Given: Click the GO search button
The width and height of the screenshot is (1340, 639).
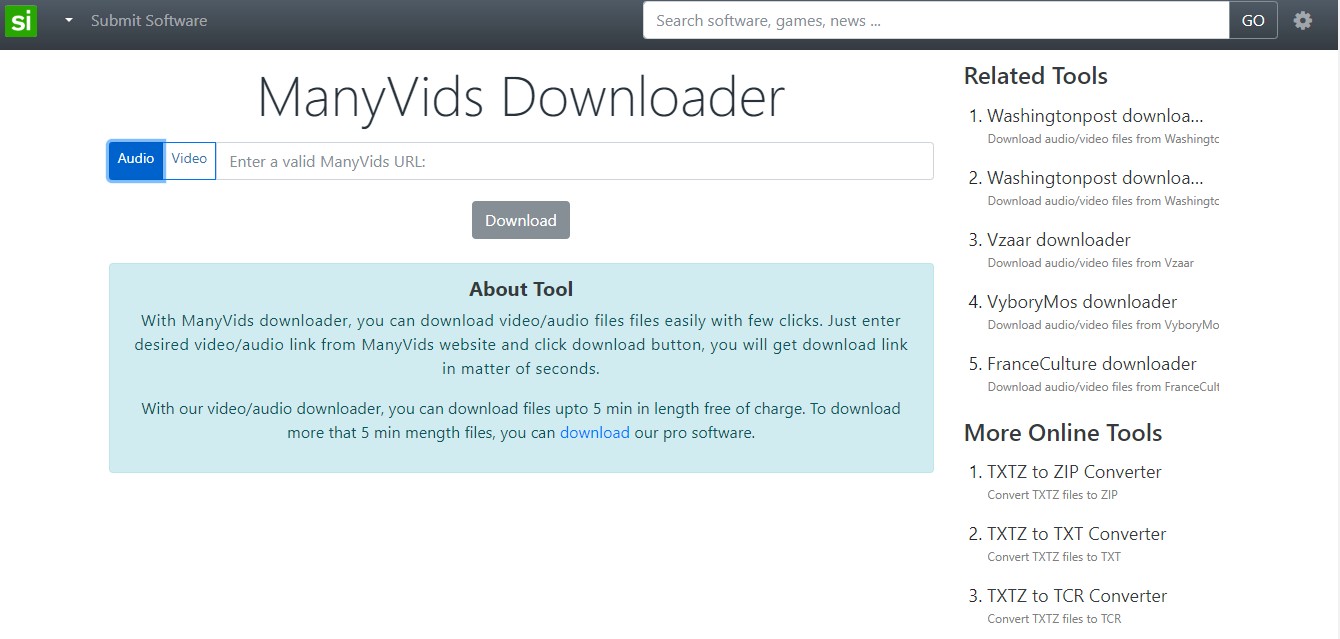Looking at the screenshot, I should [x=1253, y=20].
